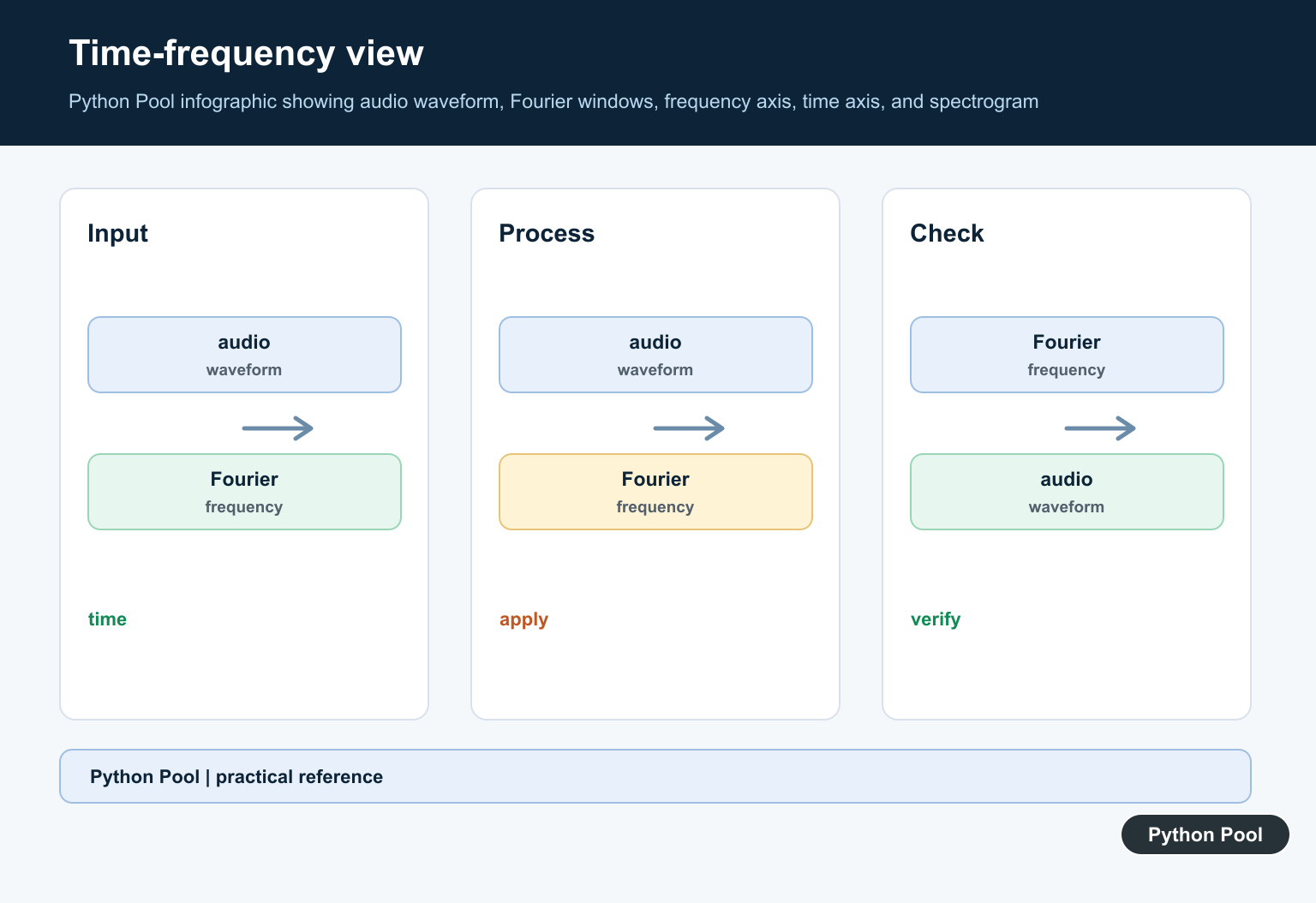This screenshot has width=1316, height=903.
Task: Click the arrow icon in Check card
Action: (1100, 428)
